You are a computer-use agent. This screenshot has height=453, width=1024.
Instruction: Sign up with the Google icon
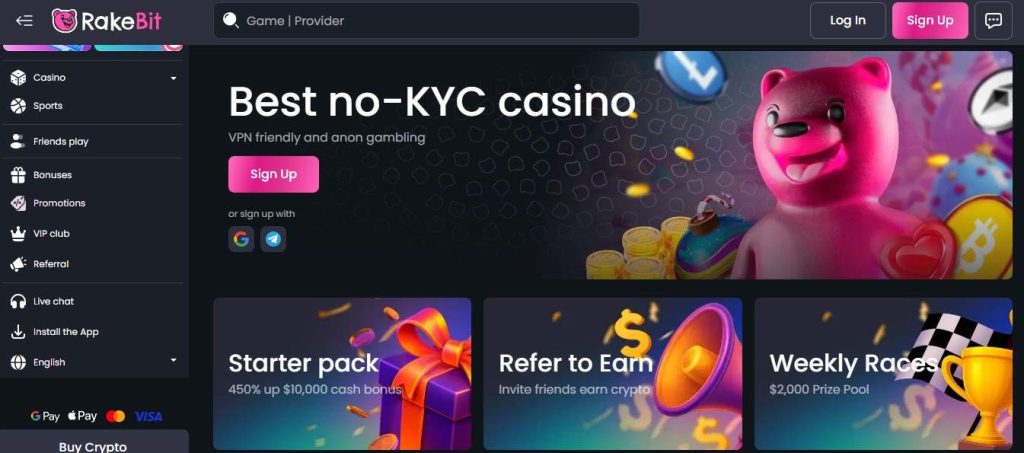click(241, 239)
